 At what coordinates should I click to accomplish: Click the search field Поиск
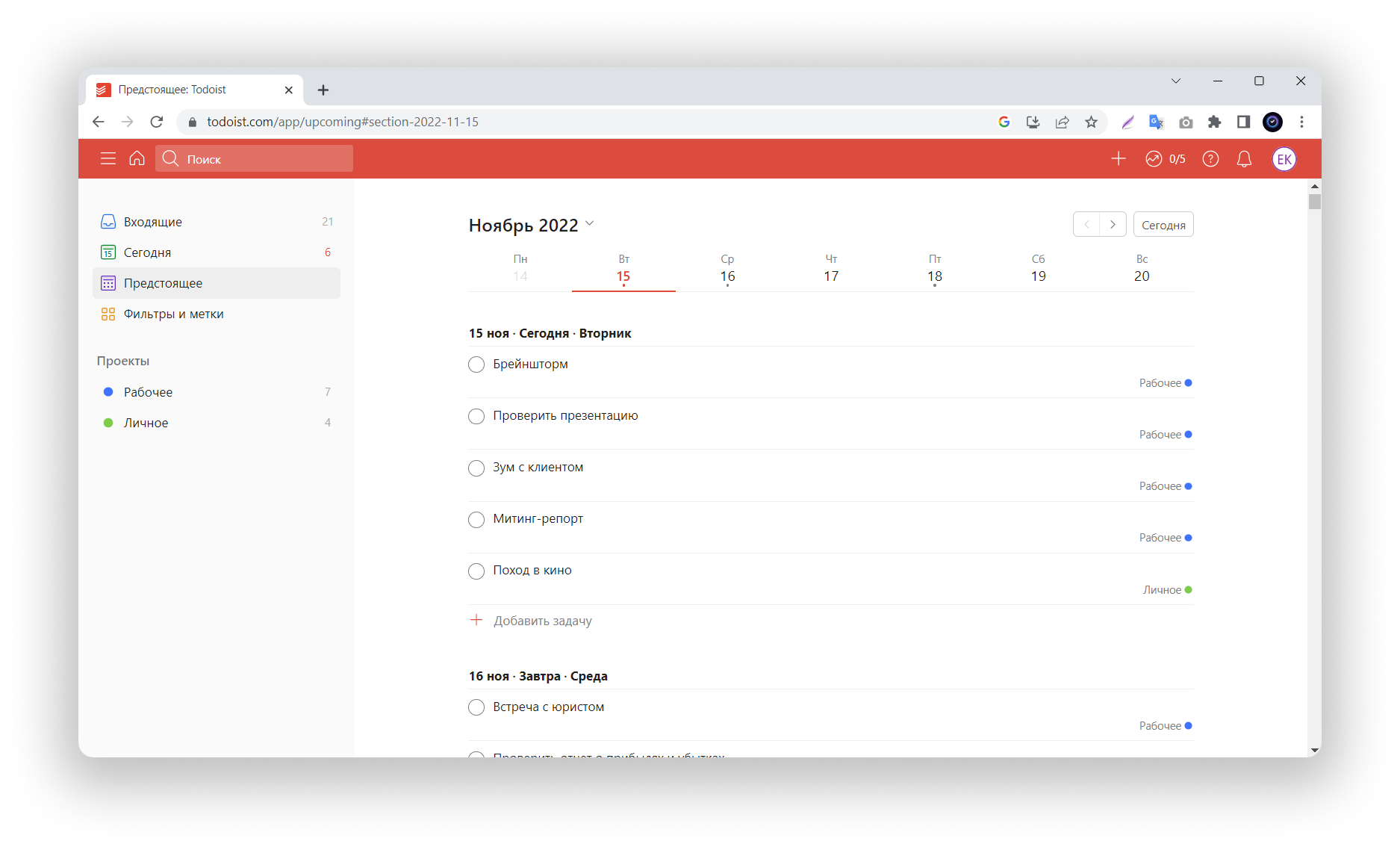[254, 158]
